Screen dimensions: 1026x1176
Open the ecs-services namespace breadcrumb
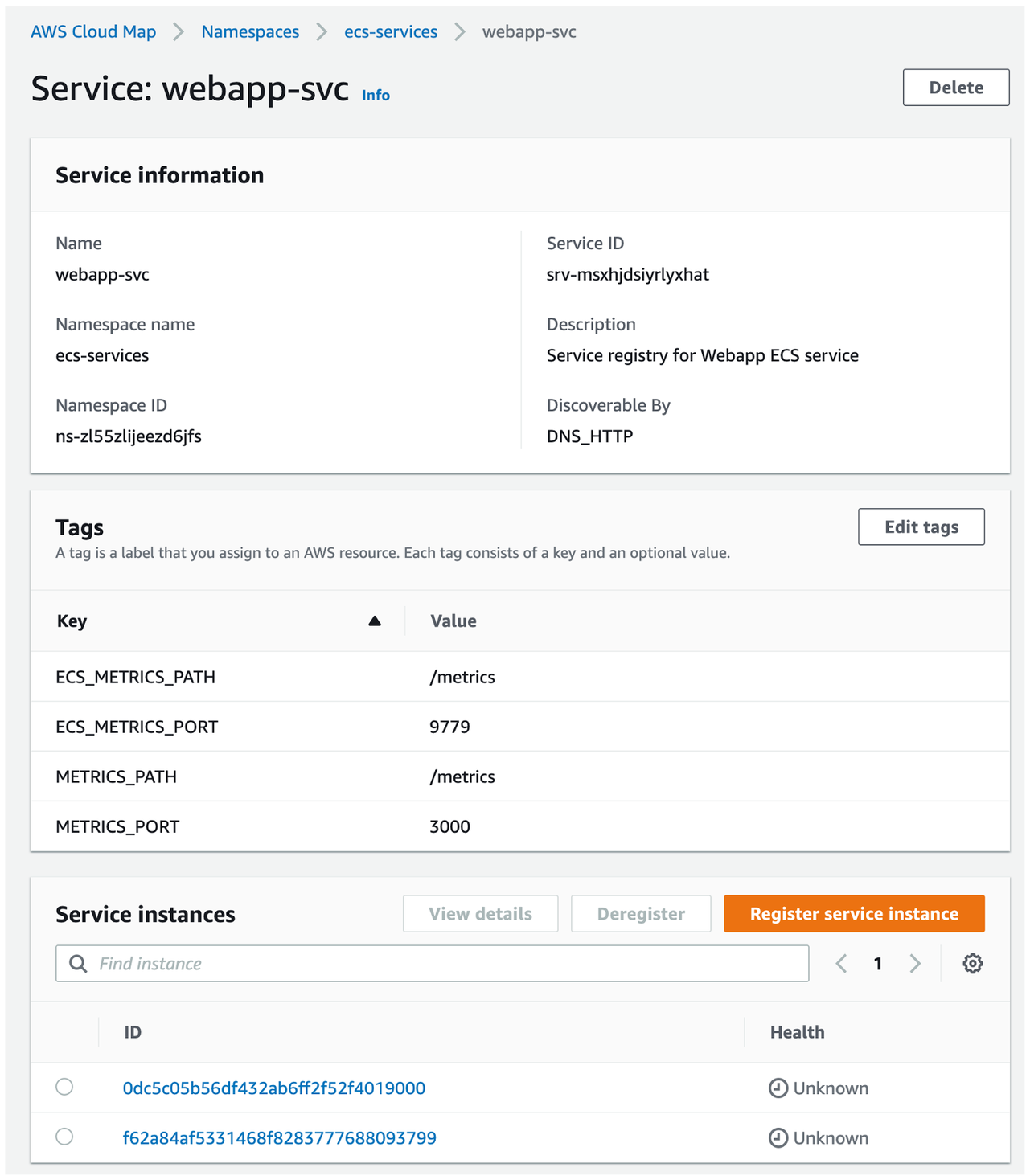391,31
